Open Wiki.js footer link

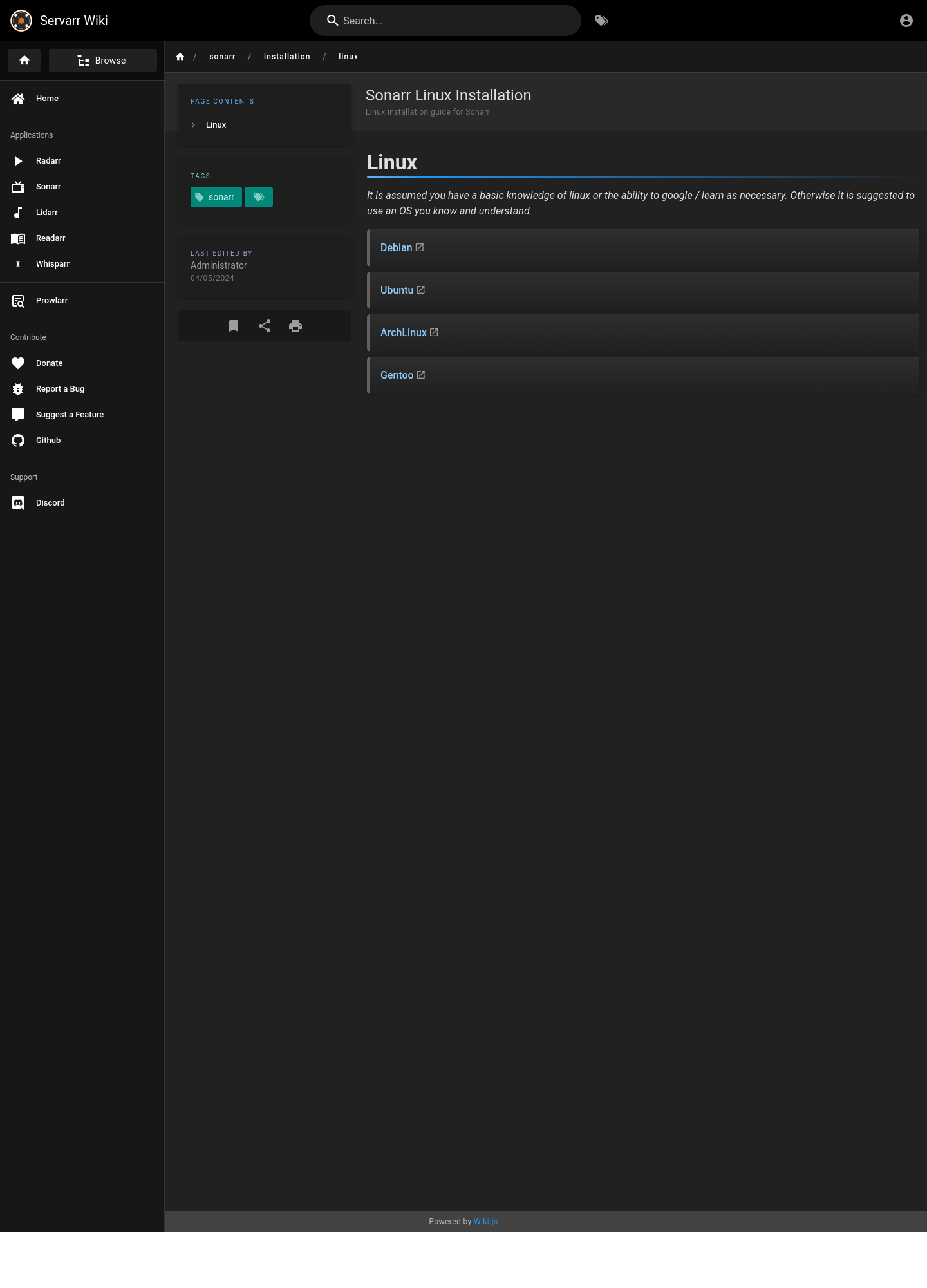(485, 1222)
